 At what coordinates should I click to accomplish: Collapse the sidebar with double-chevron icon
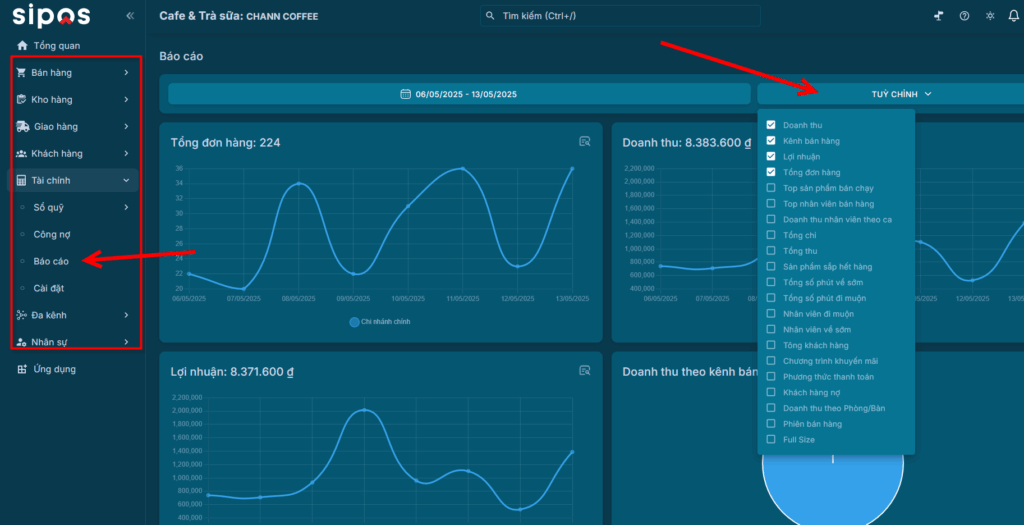[x=130, y=16]
